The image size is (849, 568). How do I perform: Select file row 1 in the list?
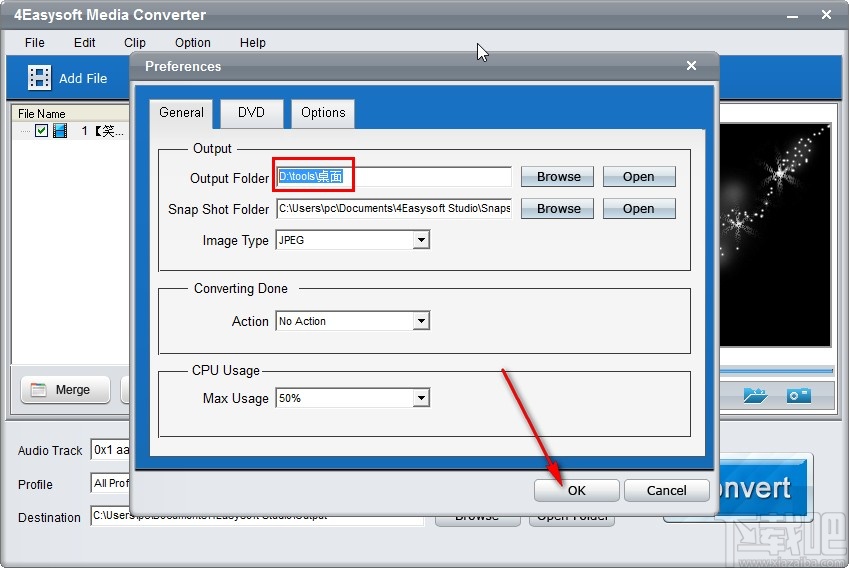[x=70, y=130]
